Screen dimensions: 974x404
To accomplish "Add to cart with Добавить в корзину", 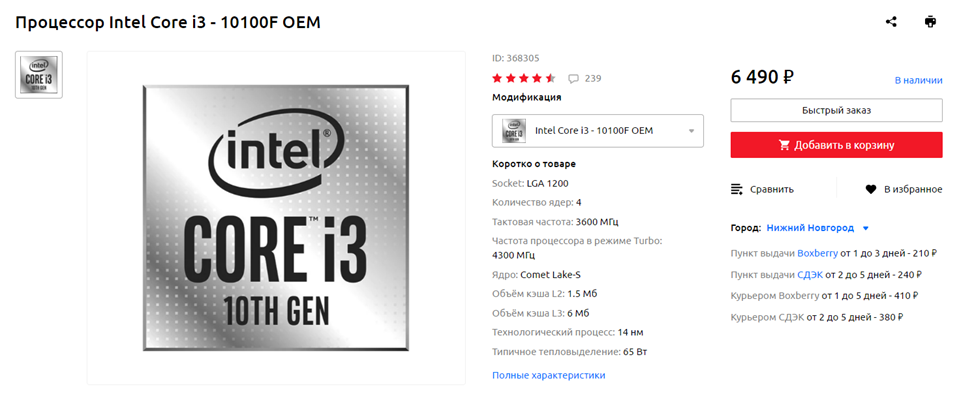I will 836,145.
